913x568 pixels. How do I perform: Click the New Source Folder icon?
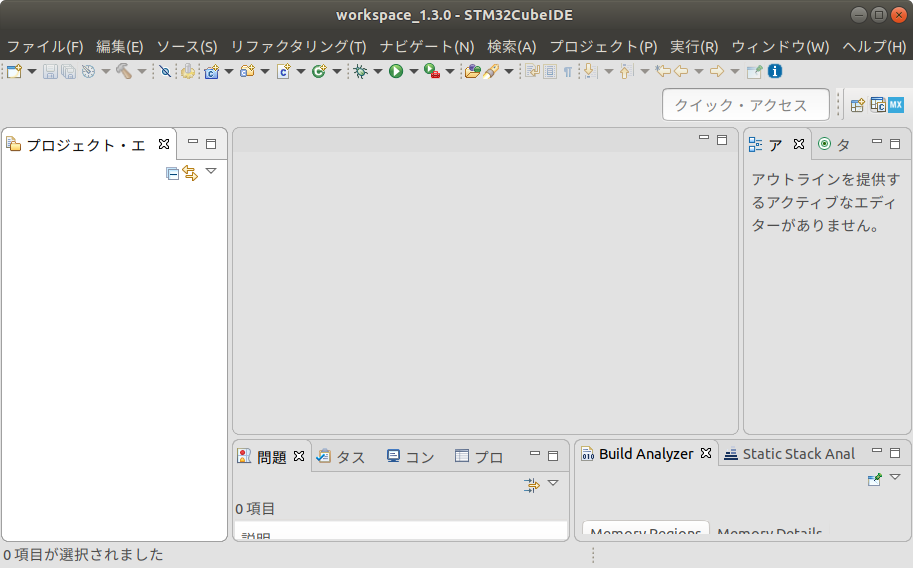click(247, 72)
